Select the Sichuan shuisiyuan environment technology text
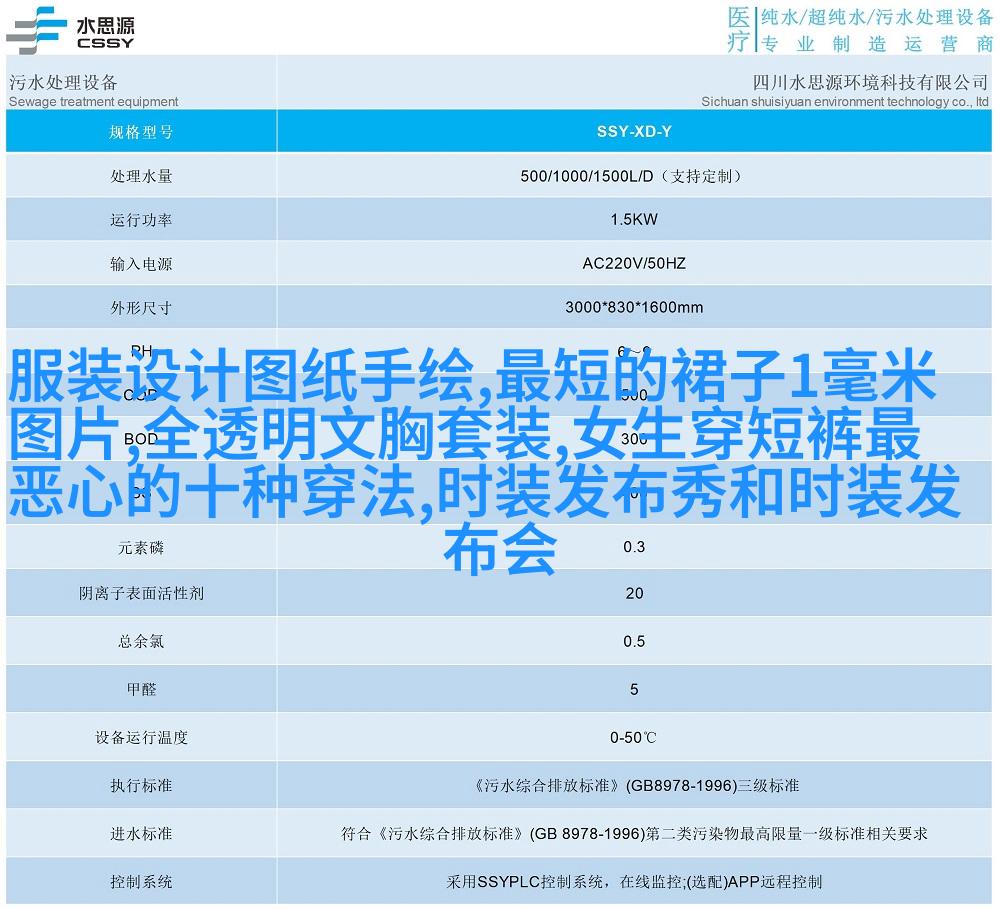1000x910 pixels. point(844,101)
